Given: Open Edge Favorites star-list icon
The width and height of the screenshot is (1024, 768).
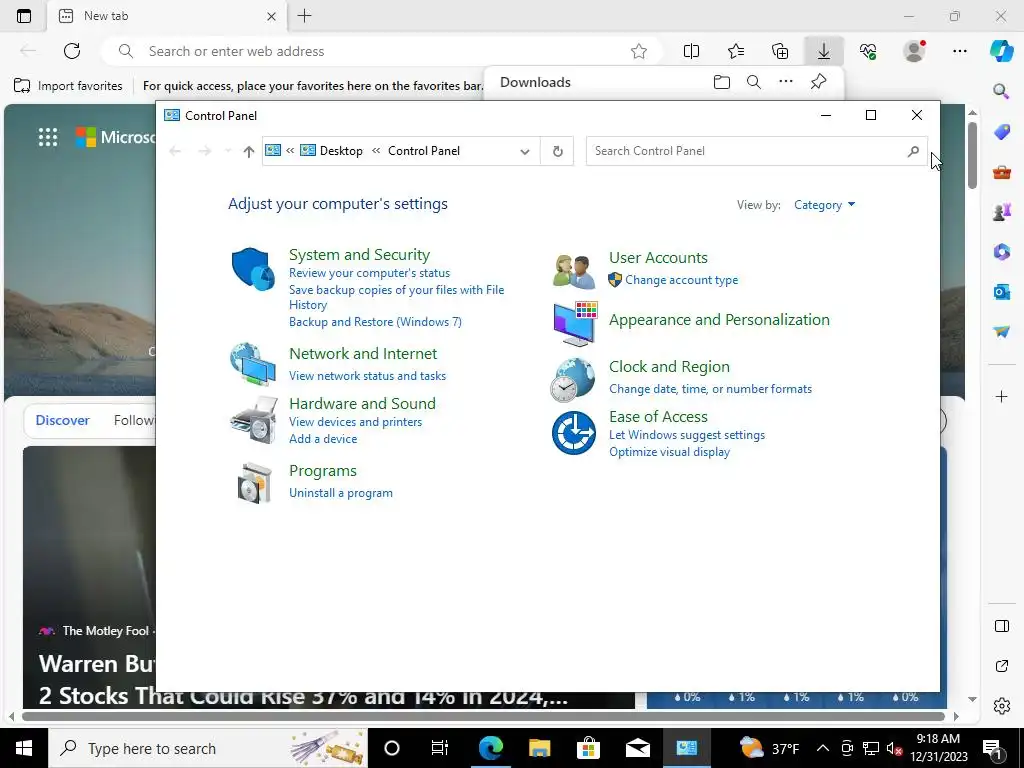Looking at the screenshot, I should click(x=736, y=51).
